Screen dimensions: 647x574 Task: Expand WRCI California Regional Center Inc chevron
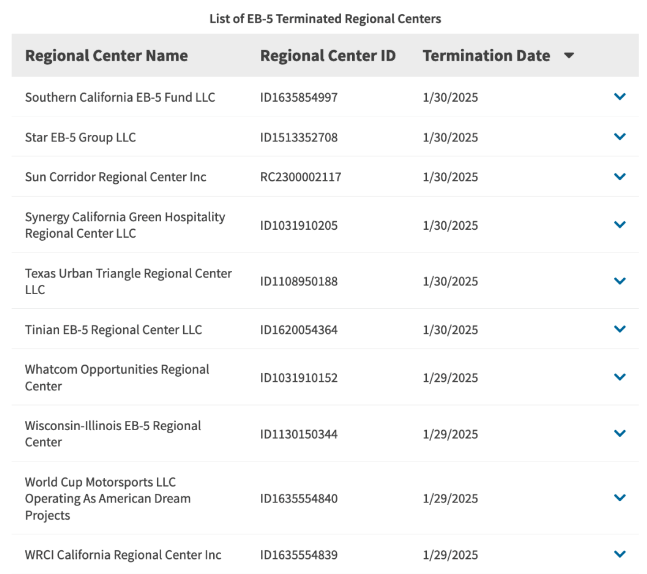pyautogui.click(x=620, y=554)
